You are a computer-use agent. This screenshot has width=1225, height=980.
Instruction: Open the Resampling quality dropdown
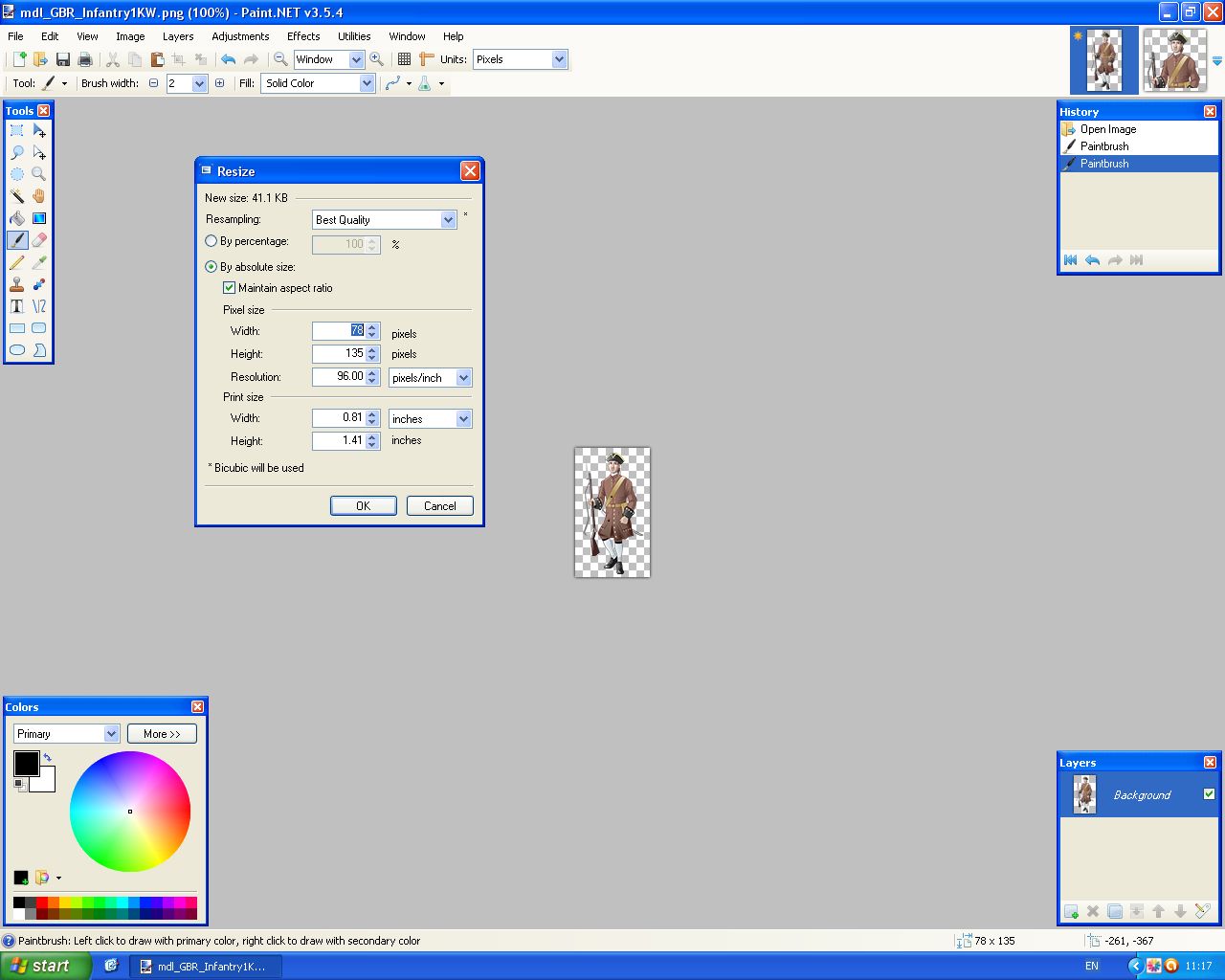tap(448, 220)
